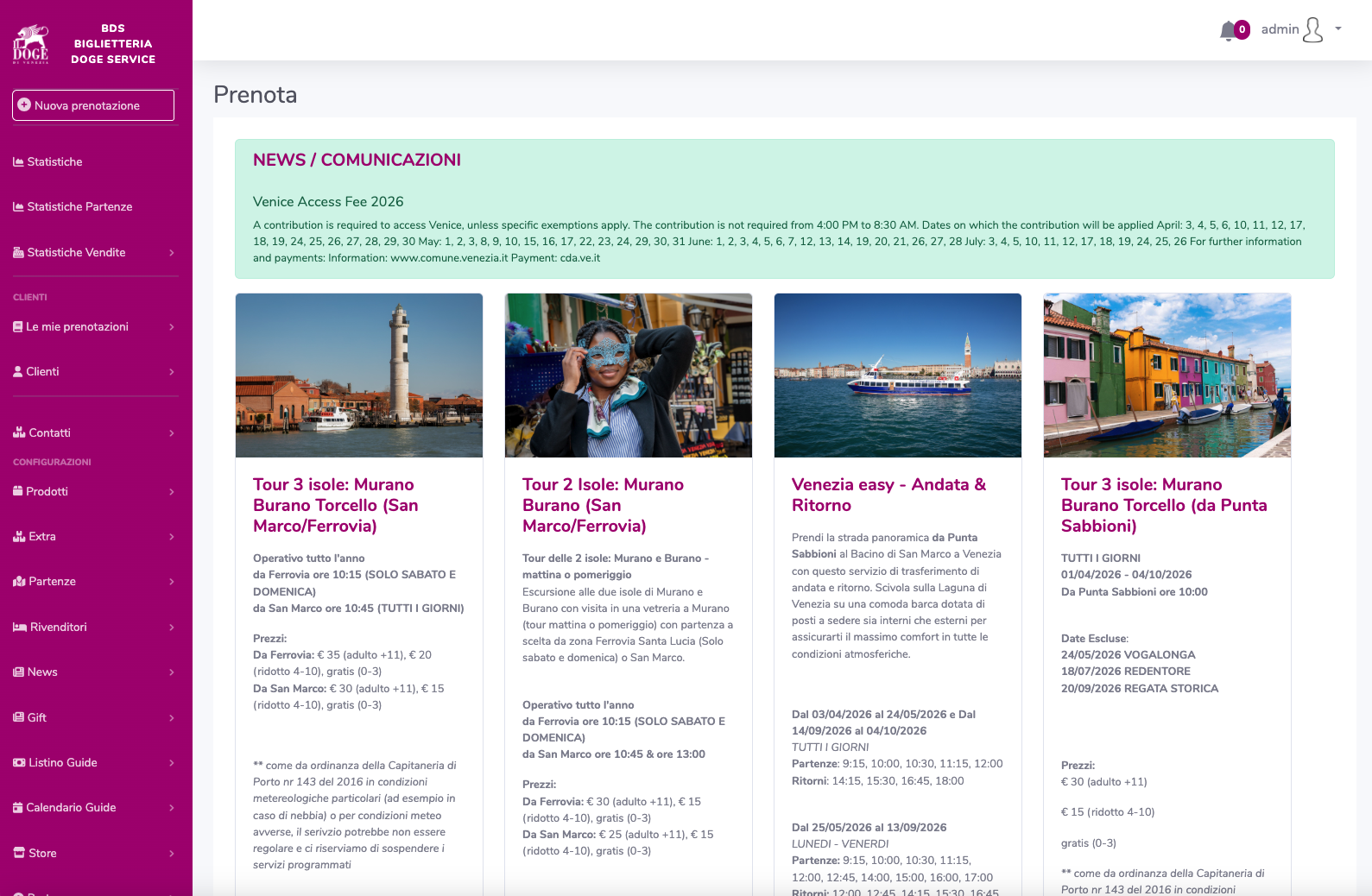Click the ferry boat lagoon image
This screenshot has height=896, width=1372.
pos(898,375)
